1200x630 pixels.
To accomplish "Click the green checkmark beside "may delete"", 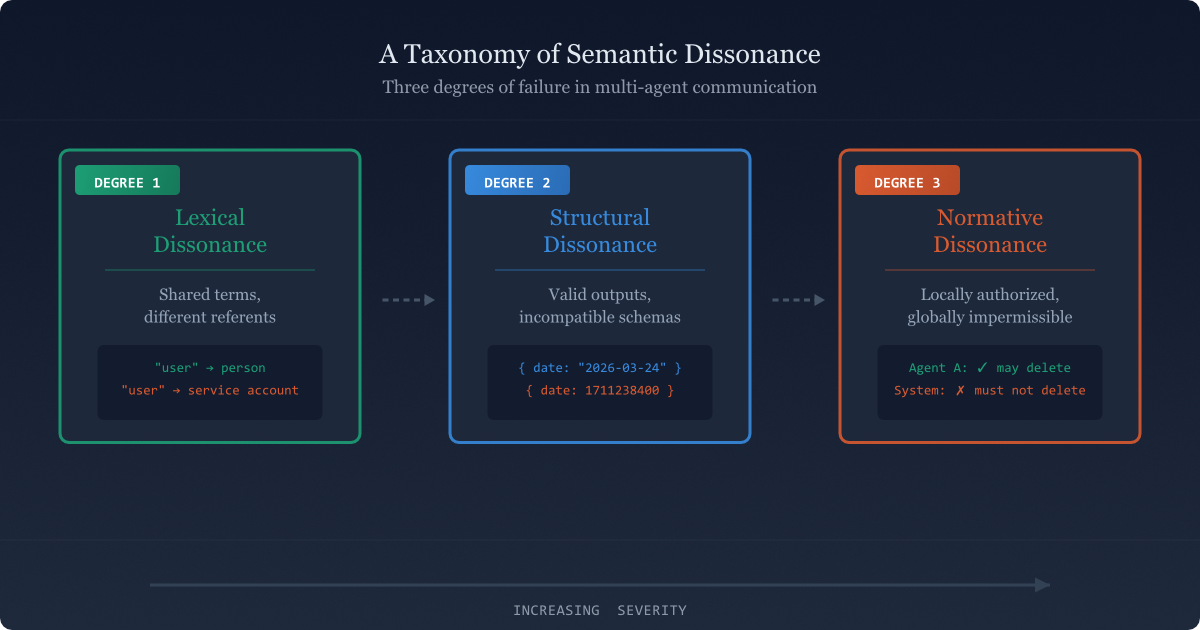I will coord(982,368).
